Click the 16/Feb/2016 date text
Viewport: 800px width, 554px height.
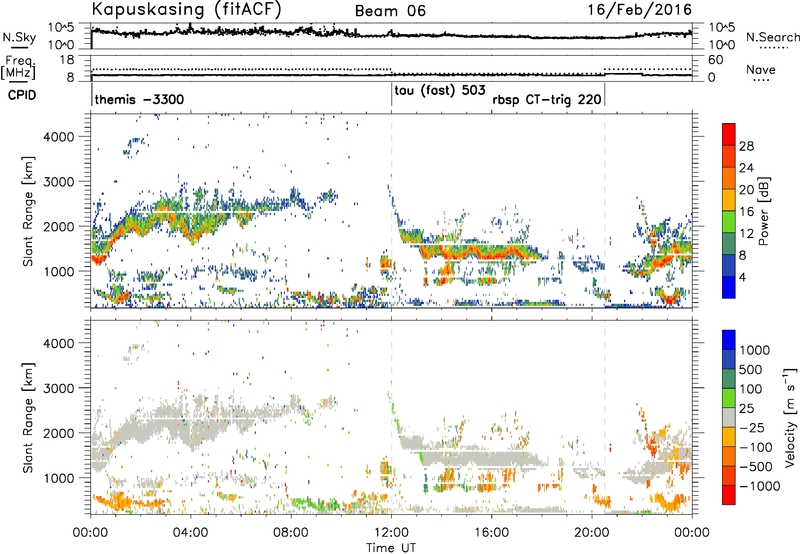pos(640,10)
